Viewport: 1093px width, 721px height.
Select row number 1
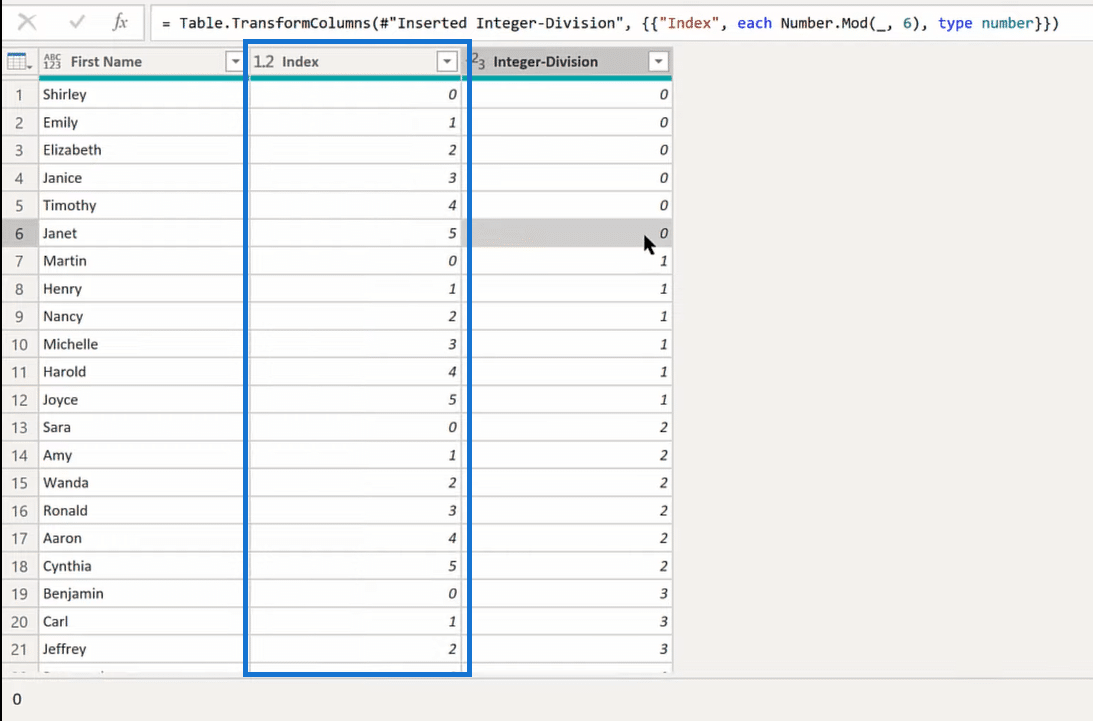tap(20, 95)
